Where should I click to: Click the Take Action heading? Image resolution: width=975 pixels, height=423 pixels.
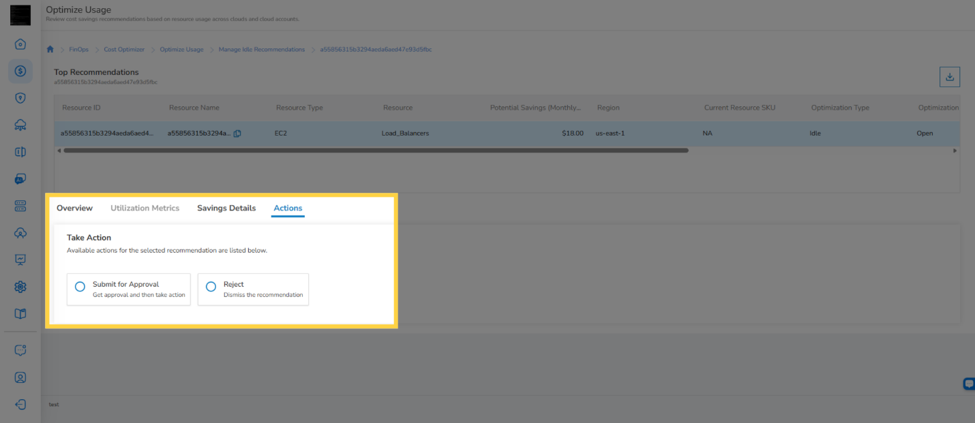89,238
